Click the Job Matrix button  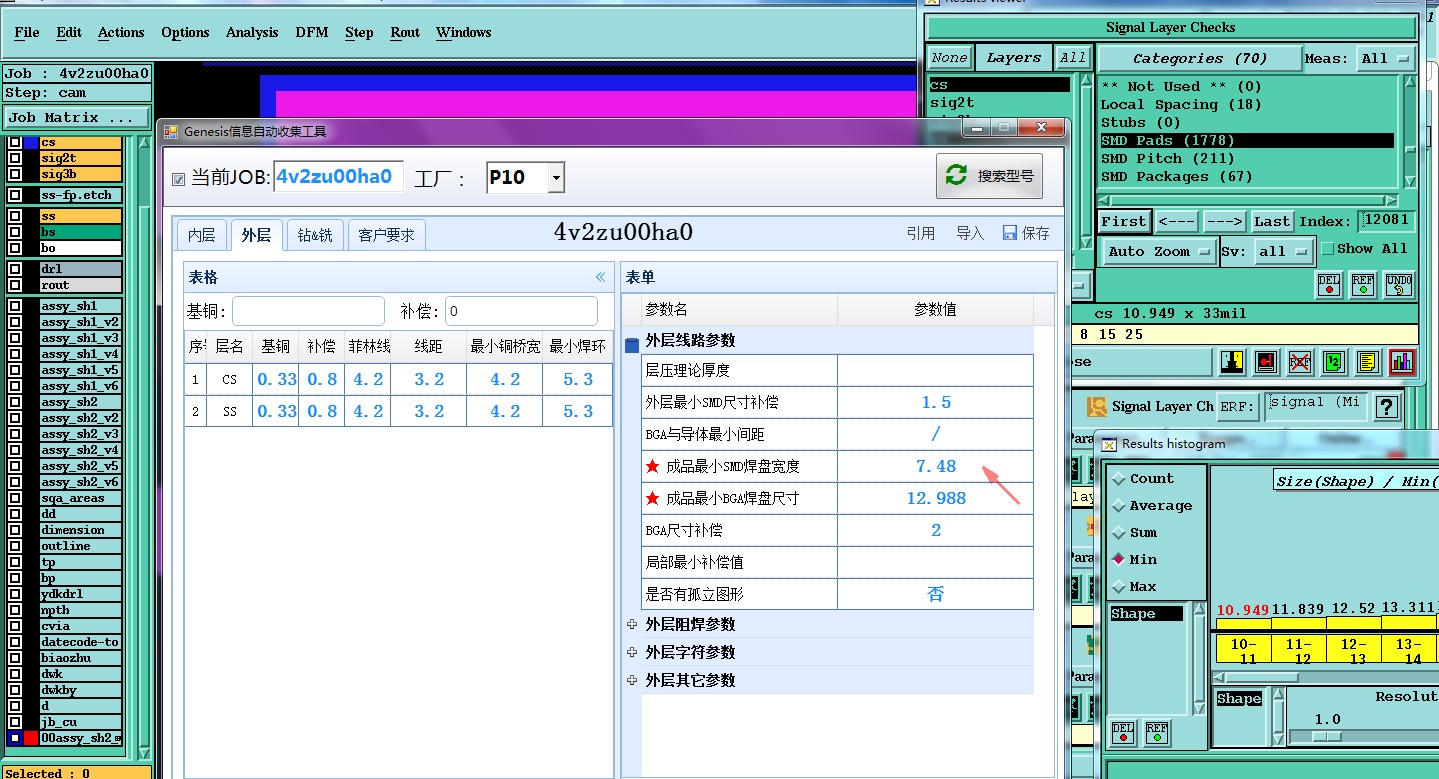[x=76, y=117]
